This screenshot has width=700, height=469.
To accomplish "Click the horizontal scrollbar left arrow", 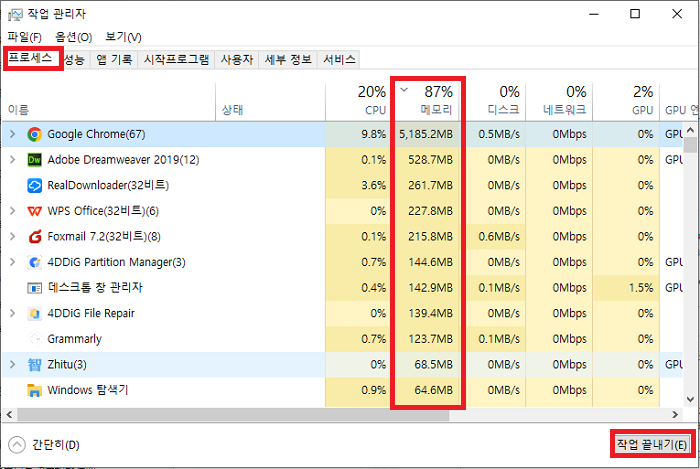I will (9, 415).
